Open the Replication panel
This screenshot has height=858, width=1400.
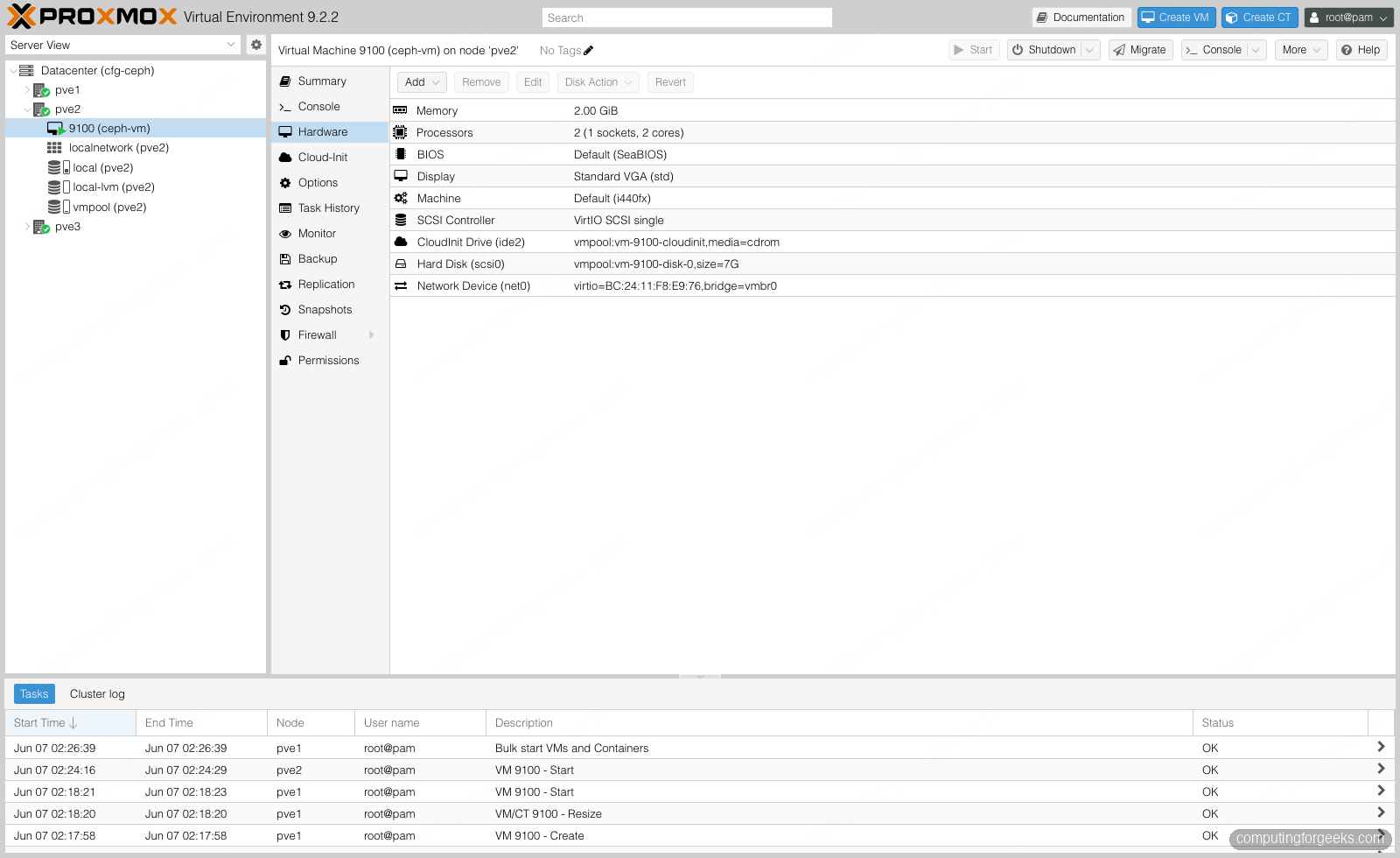[x=330, y=285]
